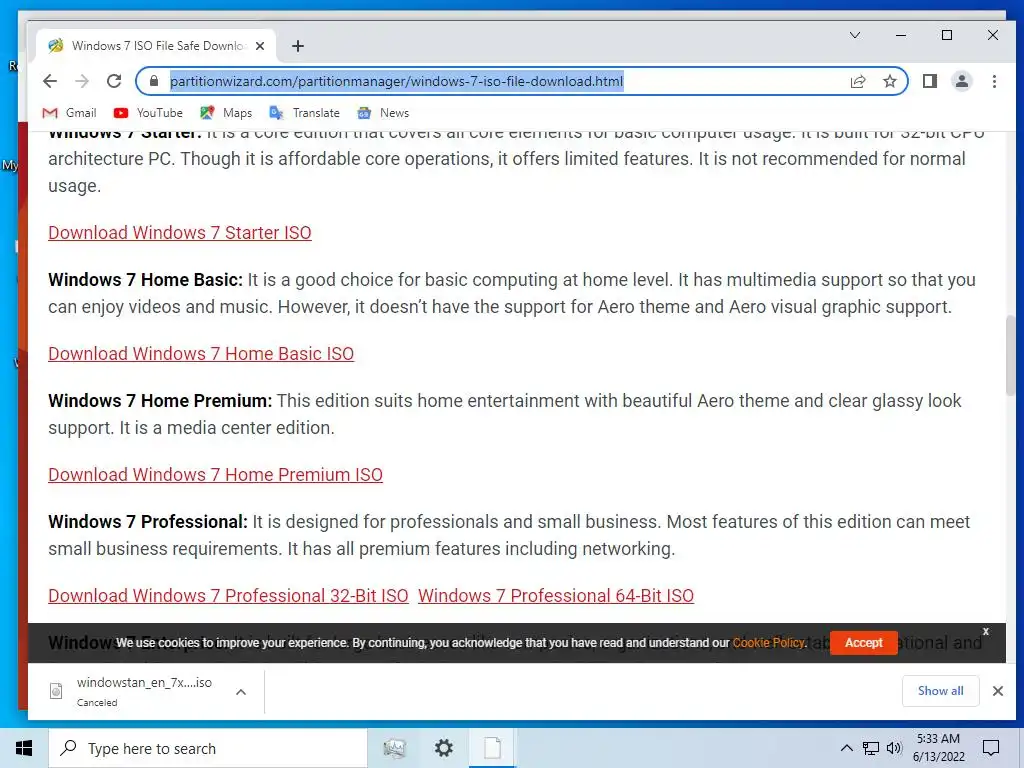Screen dimensions: 1024x768
Task: Open network status tray icon
Action: coord(871,748)
